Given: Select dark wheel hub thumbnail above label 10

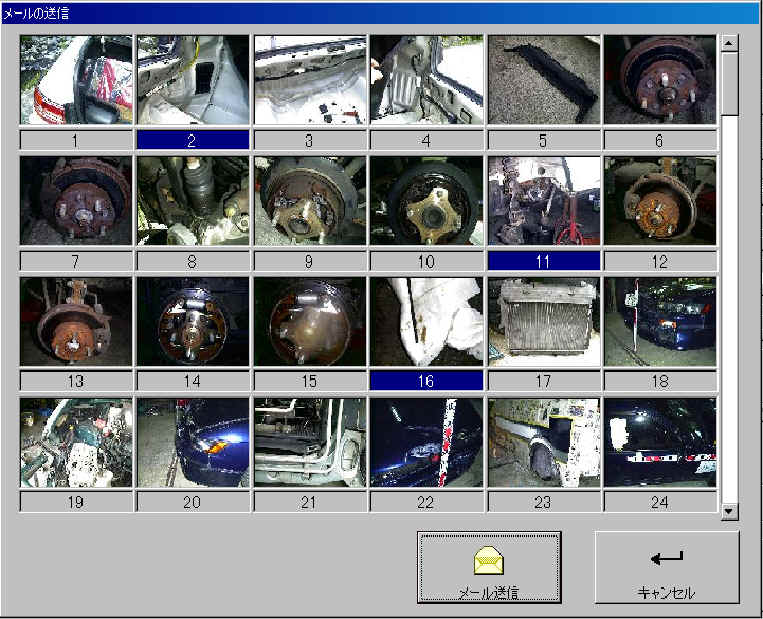Looking at the screenshot, I should pos(427,200).
